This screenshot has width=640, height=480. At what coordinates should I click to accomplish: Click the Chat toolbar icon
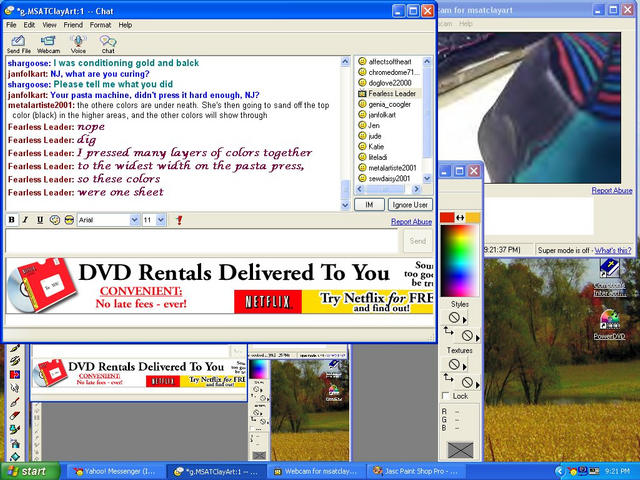point(108,44)
